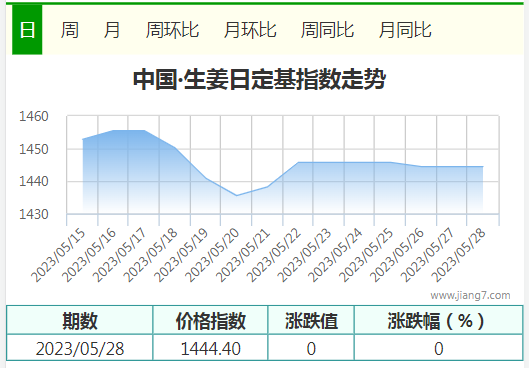Screen dimensions: 529x368
Task: Click the 2023/05/28 endpoint on chart line
Action: 483,166
